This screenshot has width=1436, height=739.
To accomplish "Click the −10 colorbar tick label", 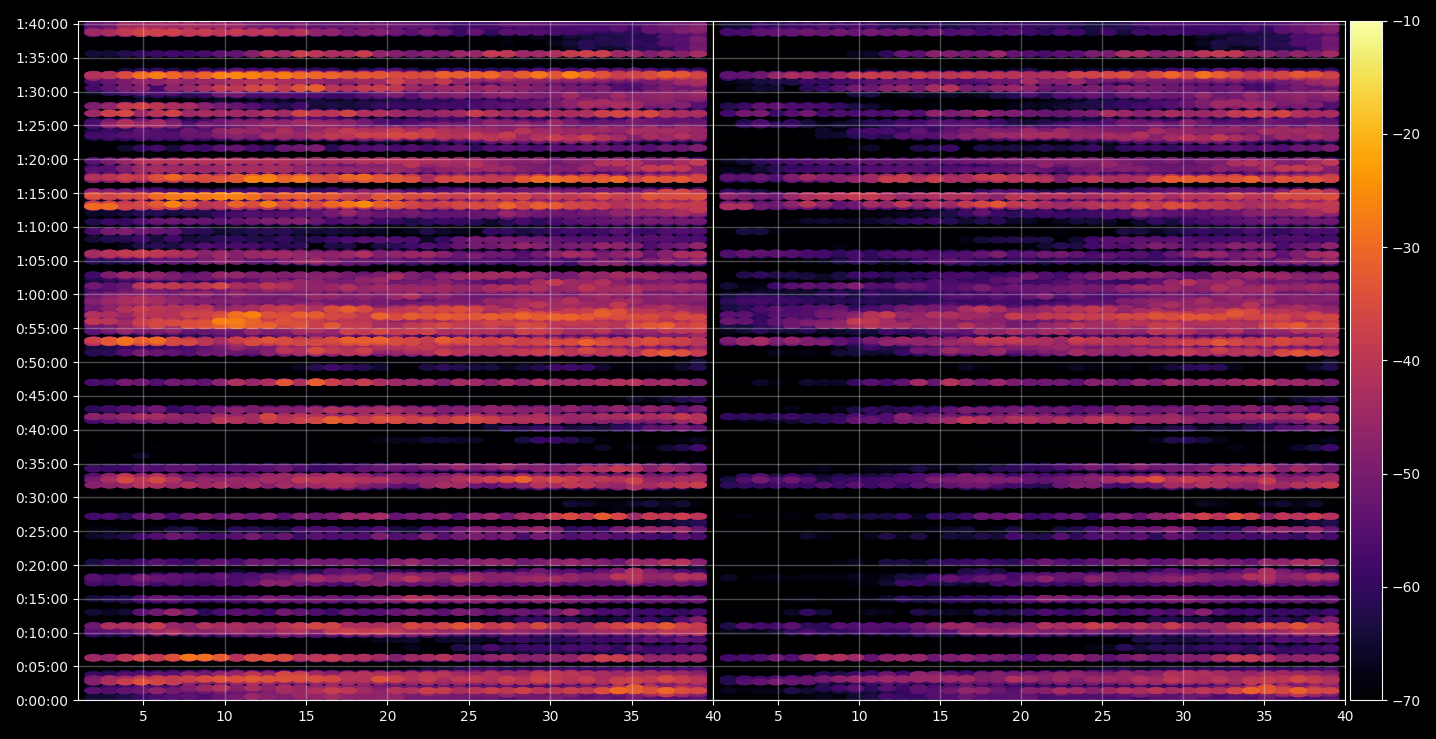I will coord(1406,21).
